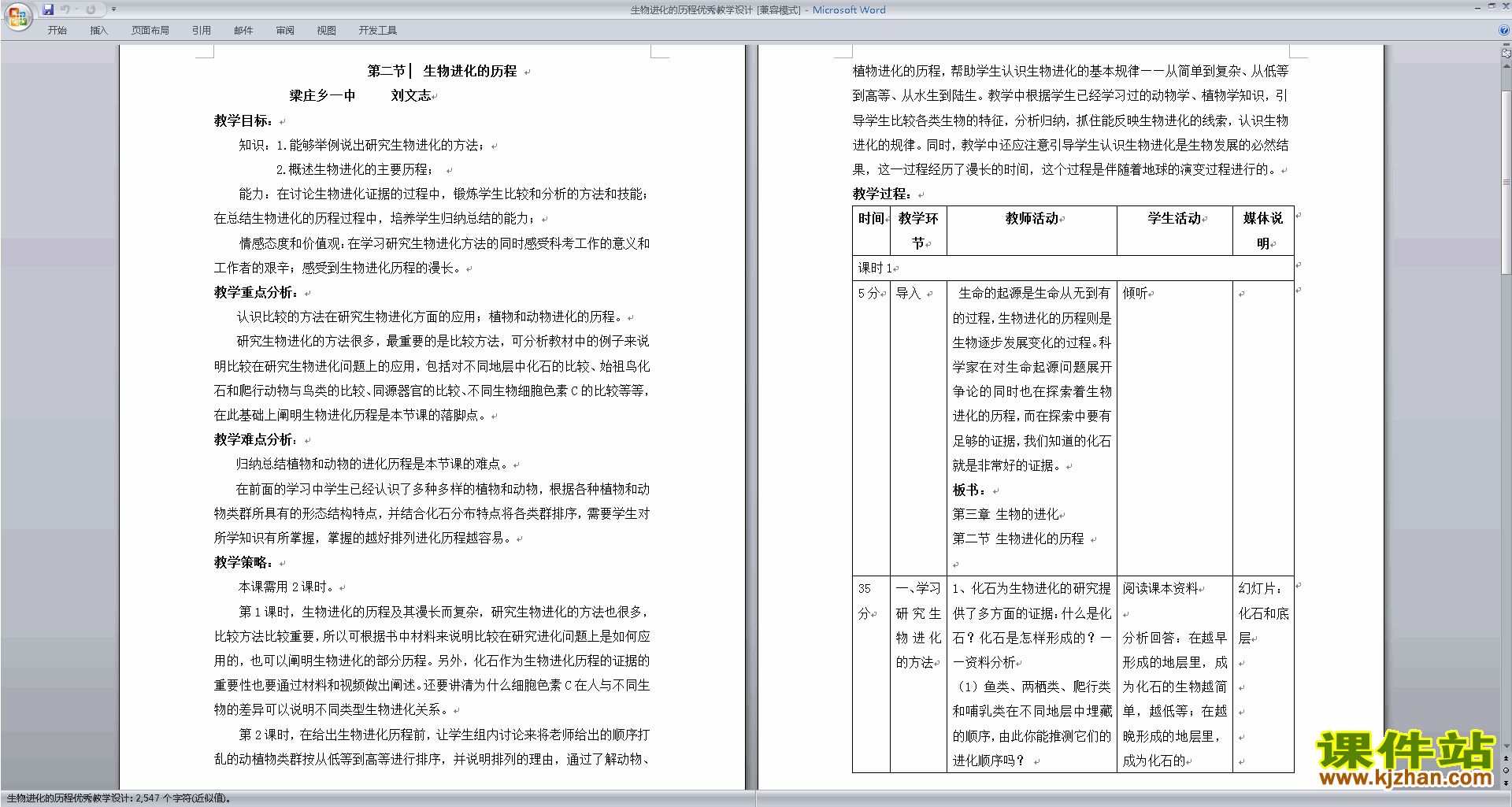Click the heading 第二节 生物进化的历程
Screen dimensions: 1512x807
point(442,71)
